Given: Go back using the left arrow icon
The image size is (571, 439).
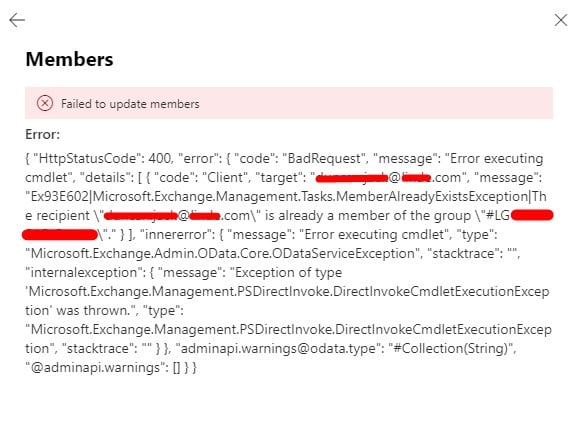Looking at the screenshot, I should pos(17,20).
